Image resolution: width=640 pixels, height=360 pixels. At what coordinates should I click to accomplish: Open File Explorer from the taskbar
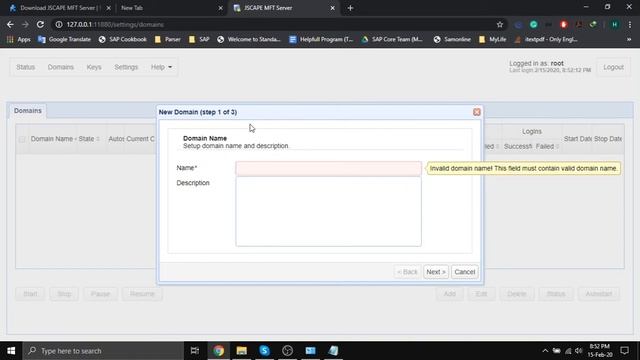242,351
